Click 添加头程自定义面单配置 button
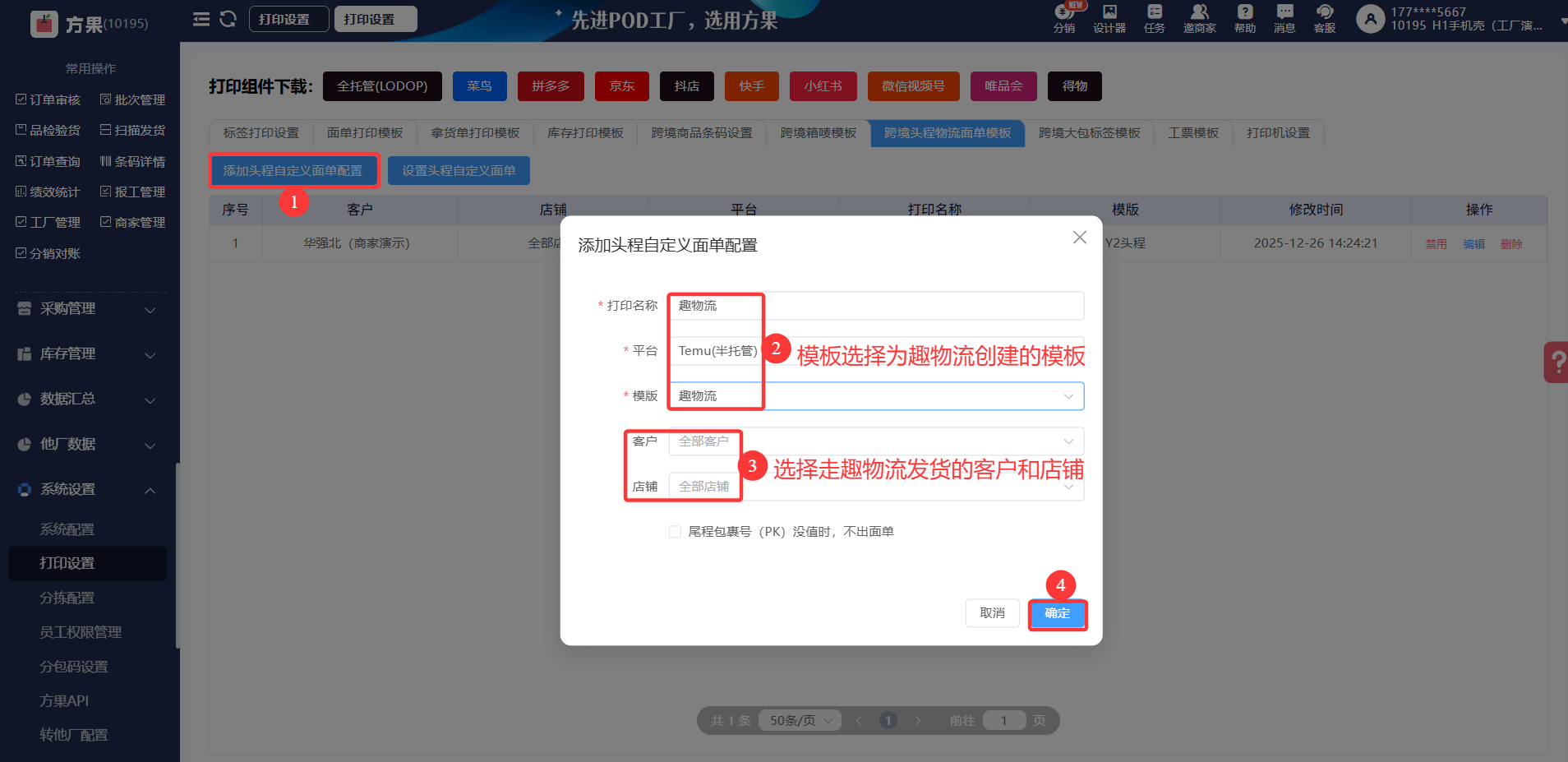 [293, 171]
